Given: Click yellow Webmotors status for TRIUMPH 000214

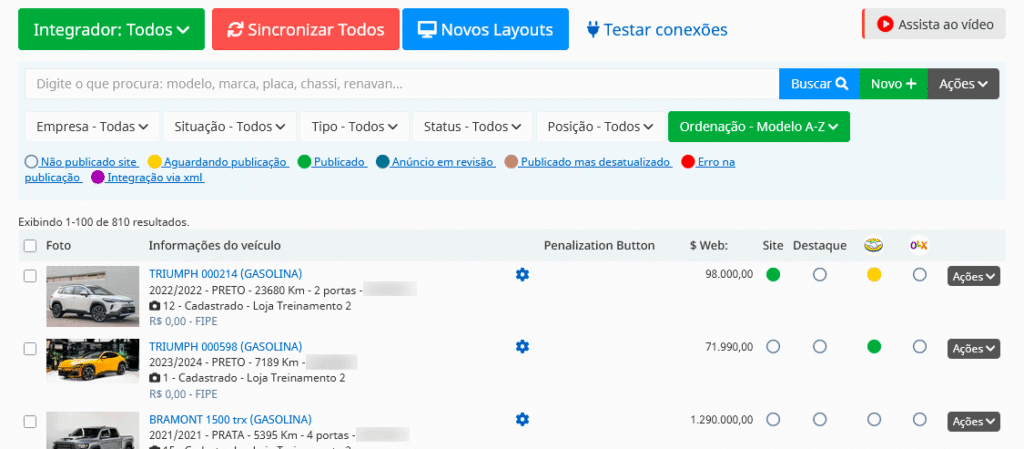Looking at the screenshot, I should 874,275.
